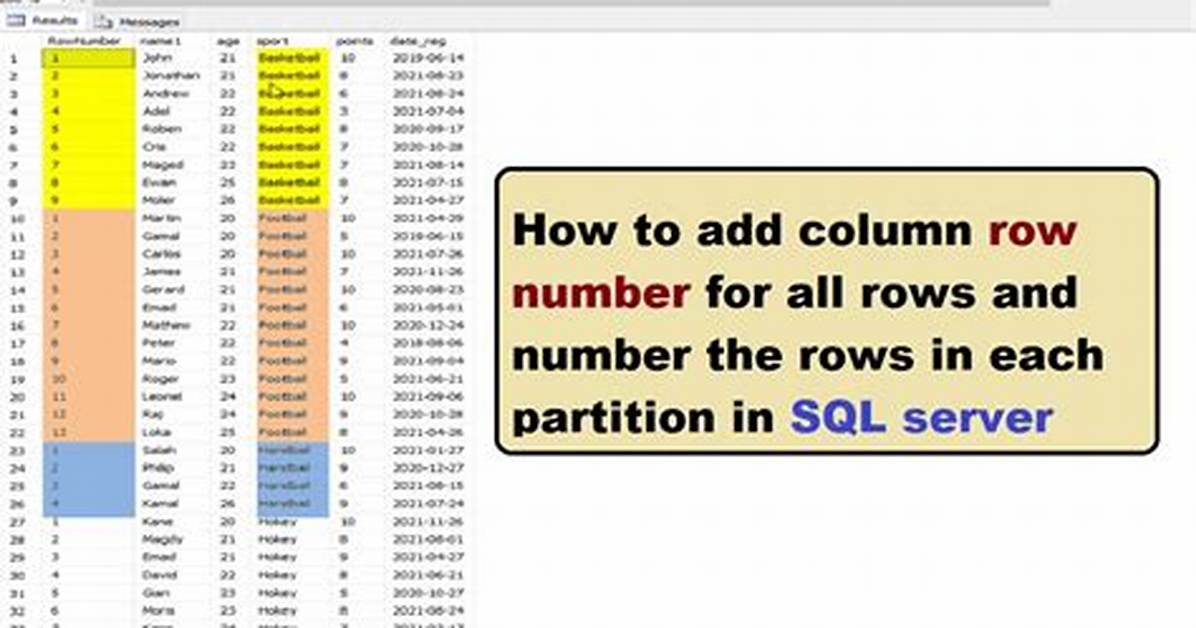This screenshot has width=1196, height=628.
Task: Click the name cell David
Action: [161, 575]
